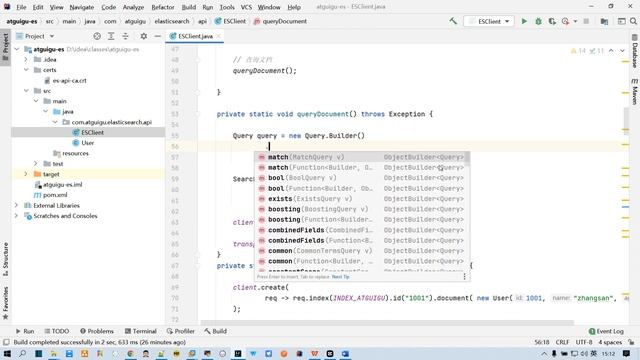
Task: Close the ESClient.java tab
Action: tap(219, 36)
